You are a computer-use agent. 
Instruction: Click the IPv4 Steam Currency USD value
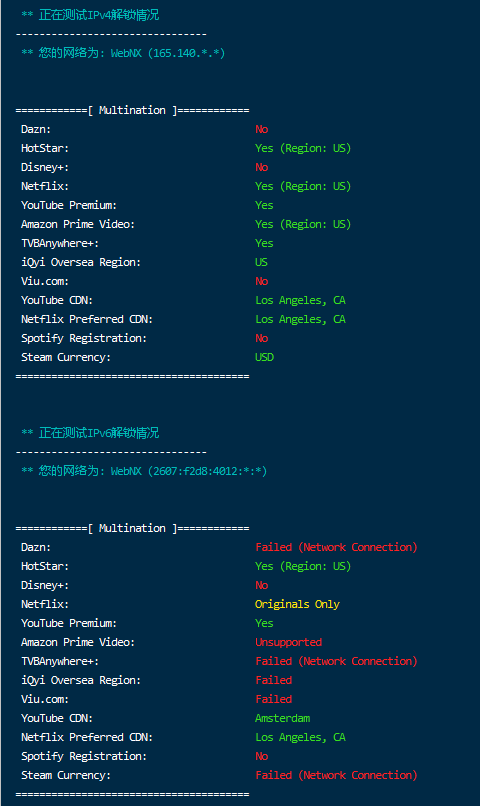264,357
